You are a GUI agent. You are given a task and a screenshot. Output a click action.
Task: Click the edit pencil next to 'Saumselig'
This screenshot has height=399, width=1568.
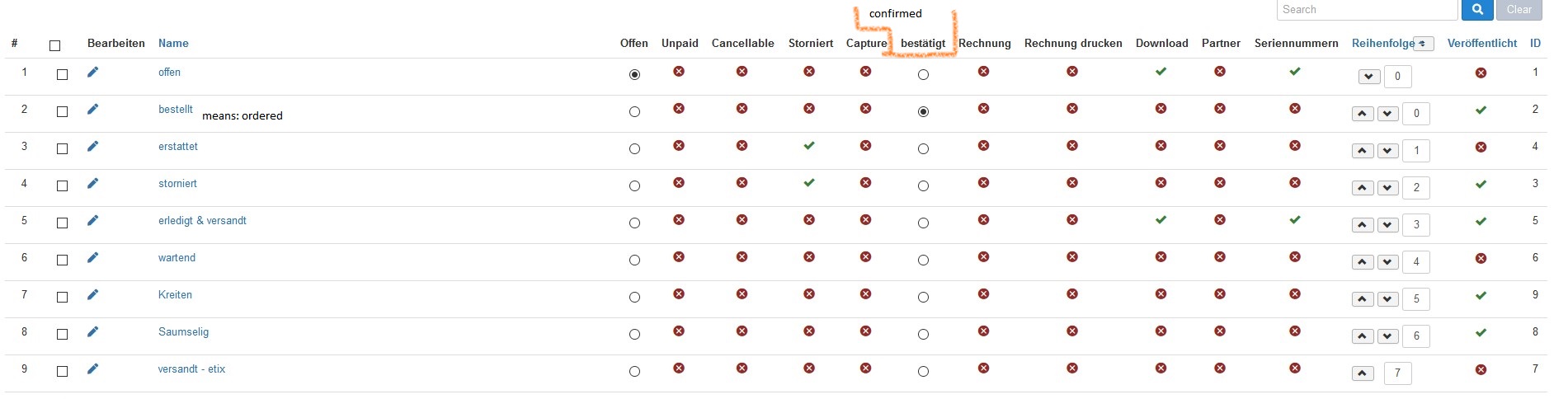pyautogui.click(x=92, y=331)
